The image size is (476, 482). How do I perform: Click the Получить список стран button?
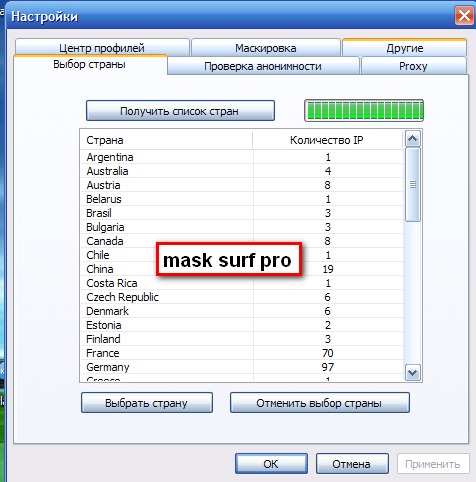pyautogui.click(x=180, y=111)
